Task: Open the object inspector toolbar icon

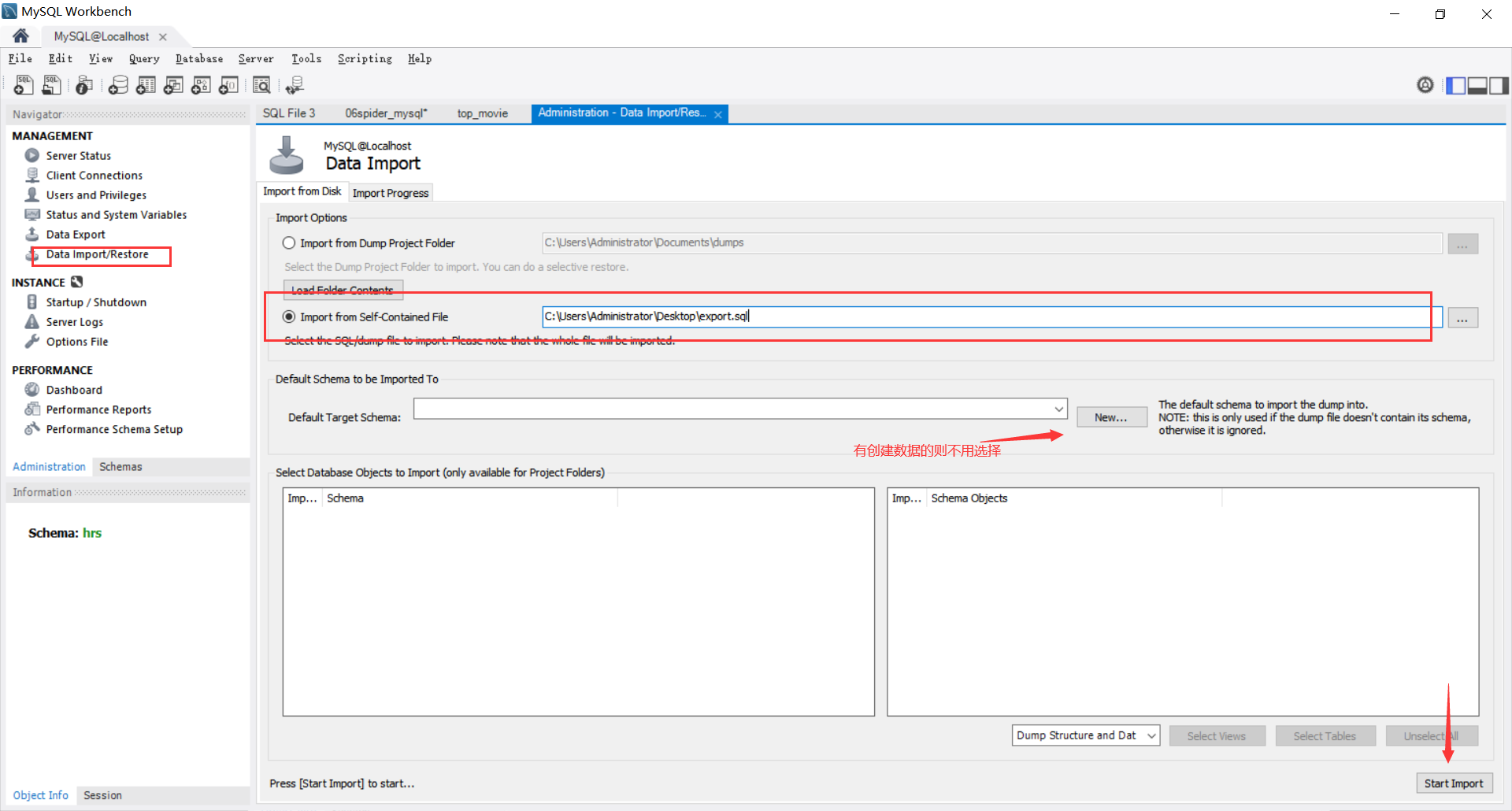Action: [x=84, y=85]
